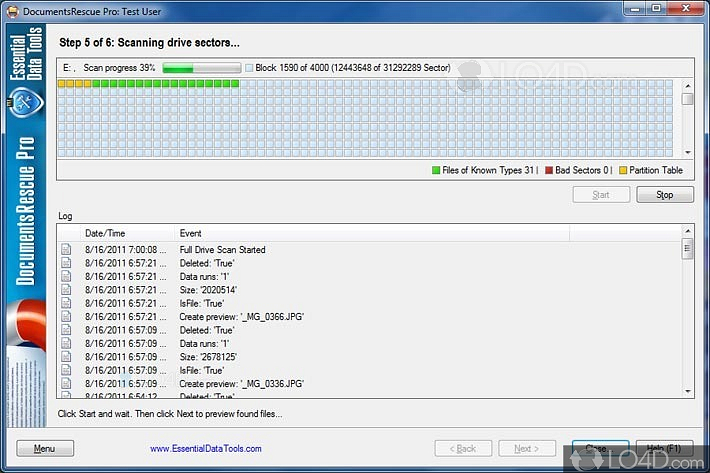Screen dimensions: 710x473
Task: Select "Create preview: '_MG_0336.JPG'" entry
Action: click(x=241, y=383)
